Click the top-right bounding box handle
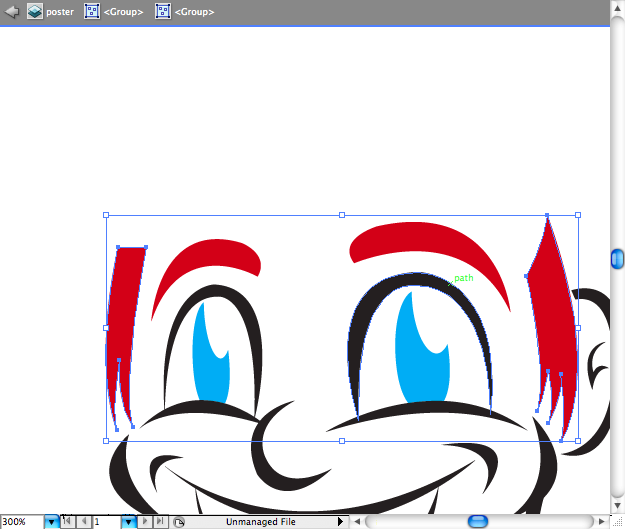Viewport: 625px width, 529px height. pos(578,215)
